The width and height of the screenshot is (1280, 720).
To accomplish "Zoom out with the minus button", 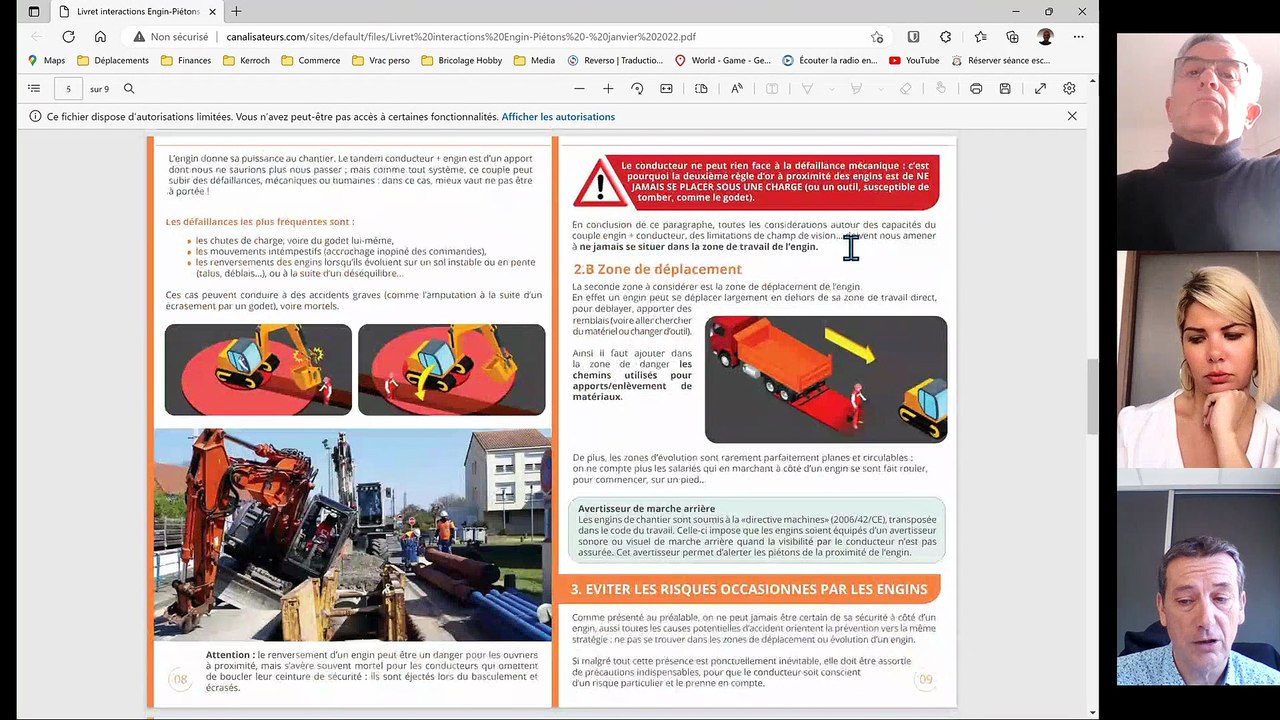I will pos(580,89).
